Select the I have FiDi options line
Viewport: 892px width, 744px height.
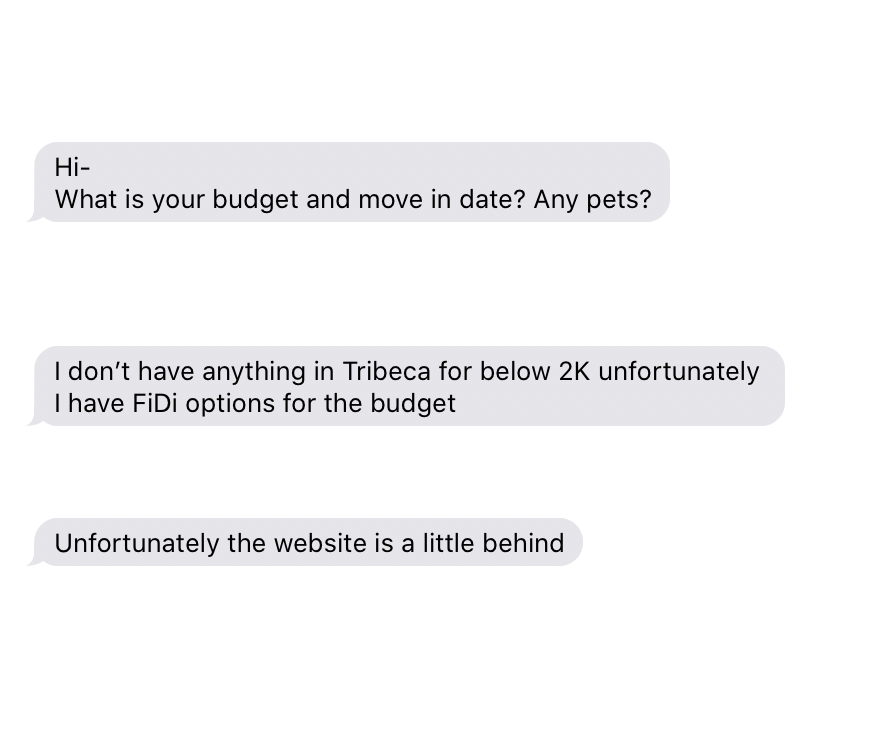(255, 404)
